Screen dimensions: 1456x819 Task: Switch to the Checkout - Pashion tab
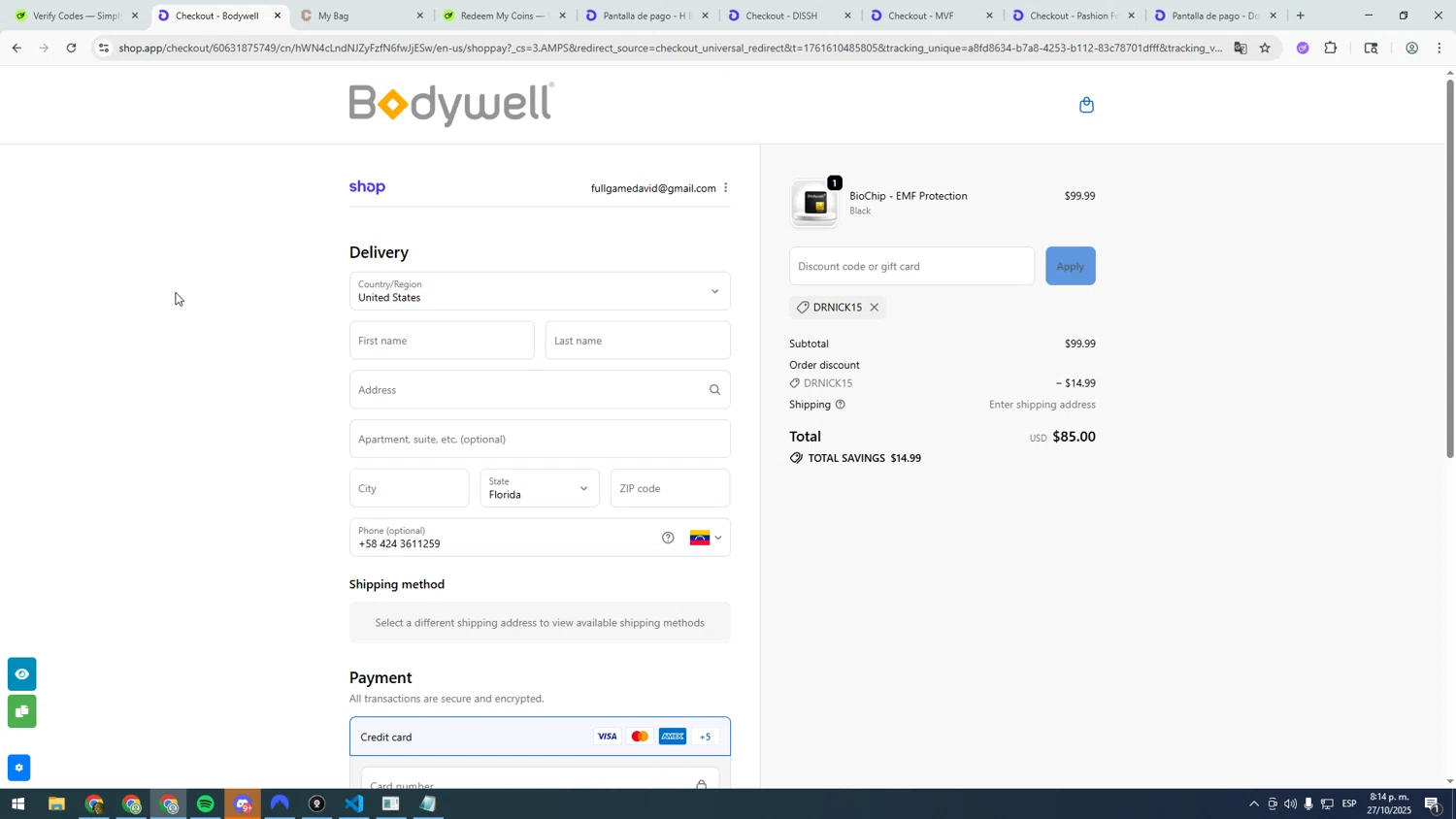point(1073,16)
